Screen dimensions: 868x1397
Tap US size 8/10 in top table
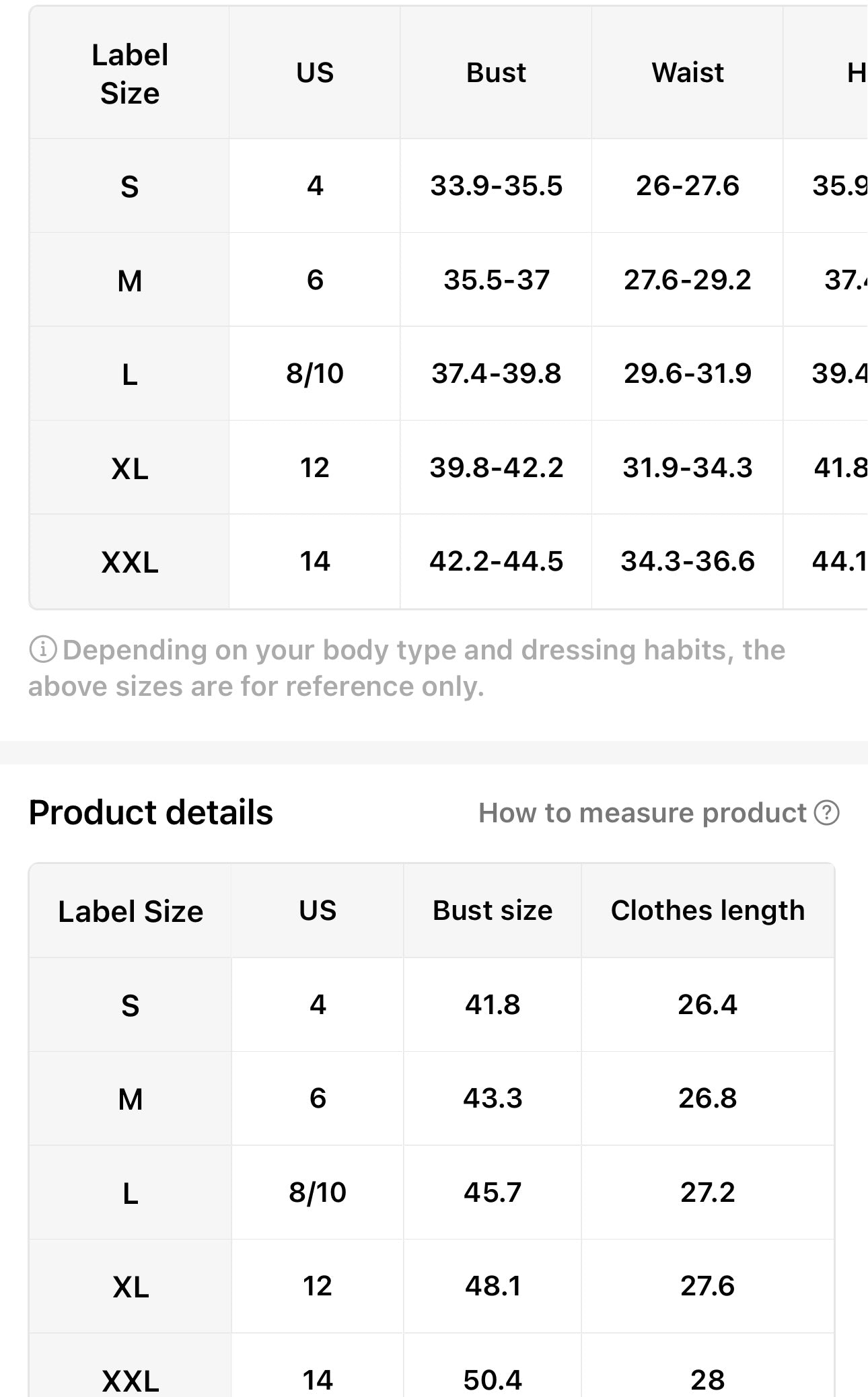315,373
